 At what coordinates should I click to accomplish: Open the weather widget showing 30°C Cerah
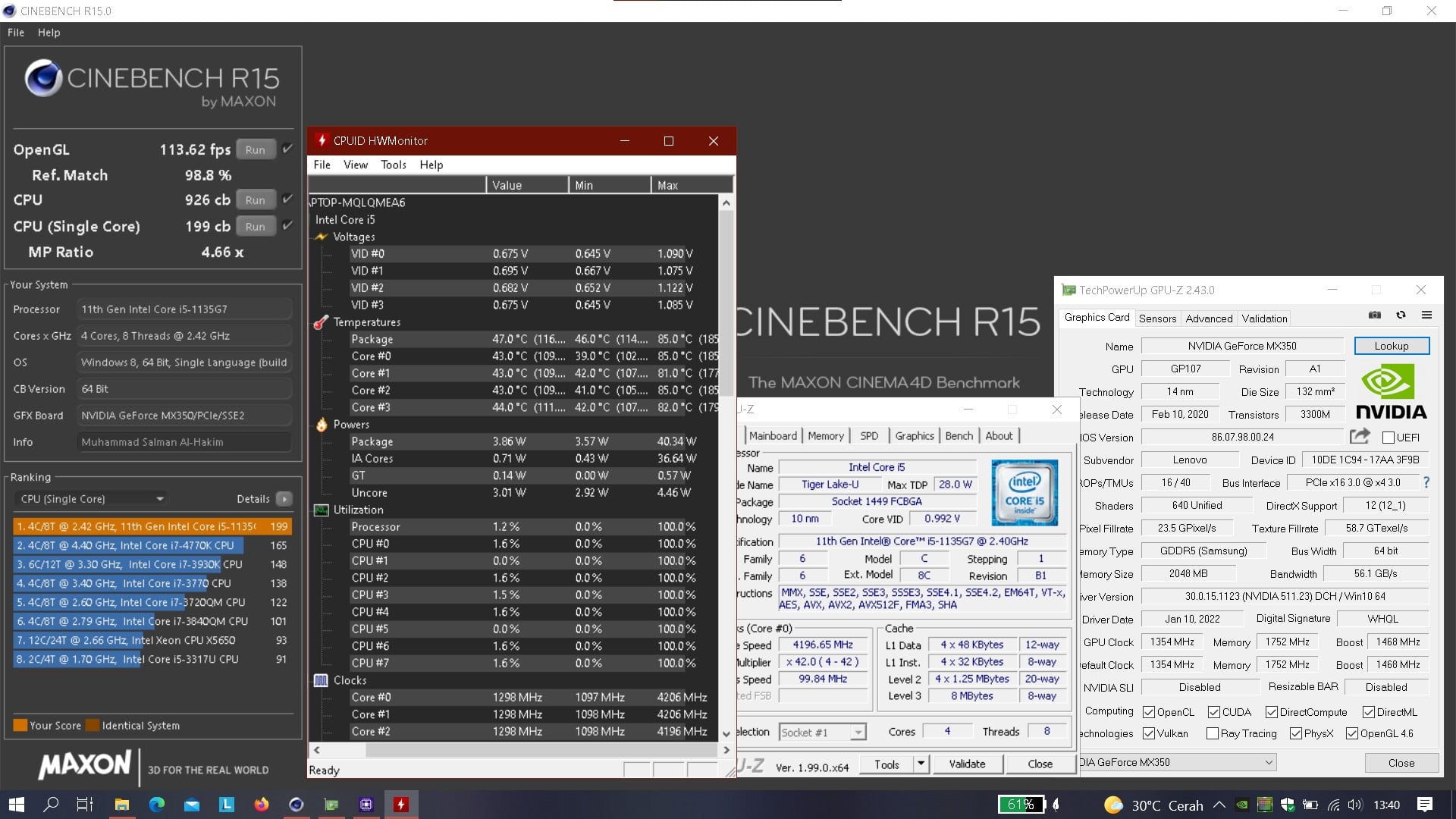1153,805
